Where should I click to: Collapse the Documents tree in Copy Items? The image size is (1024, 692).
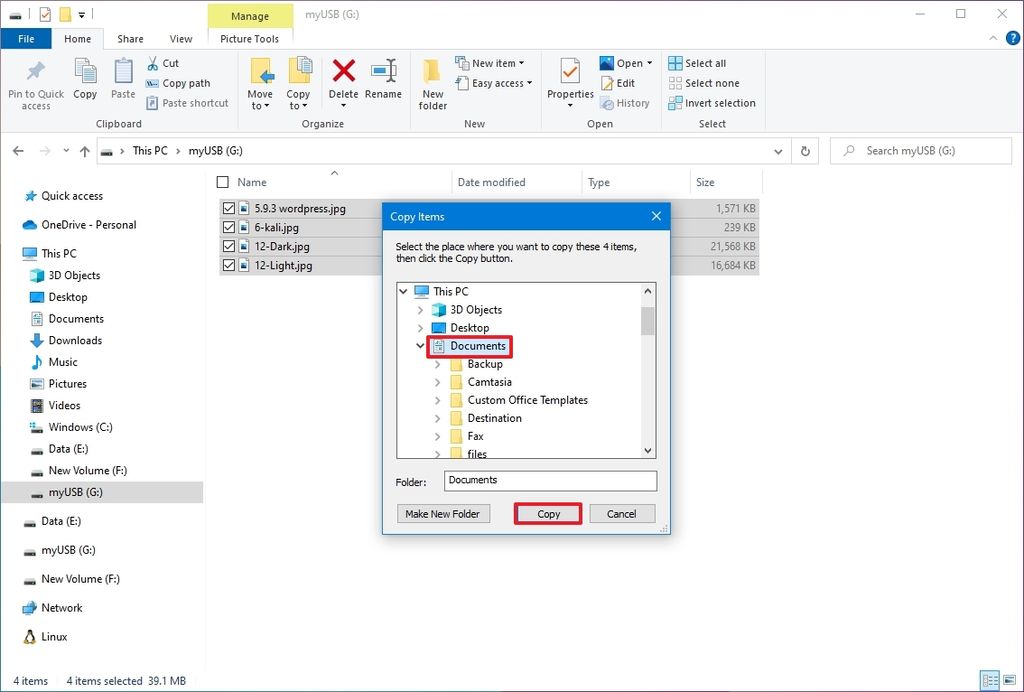pos(420,346)
